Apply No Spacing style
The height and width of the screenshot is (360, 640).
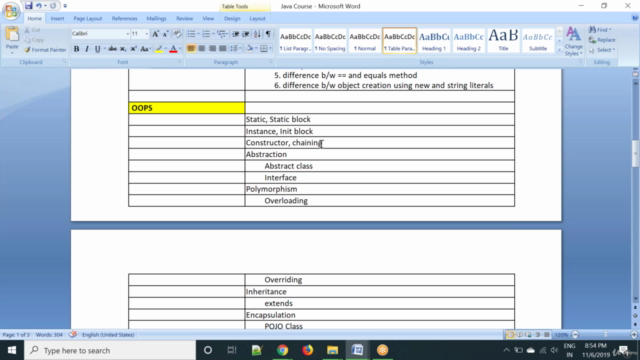point(330,40)
